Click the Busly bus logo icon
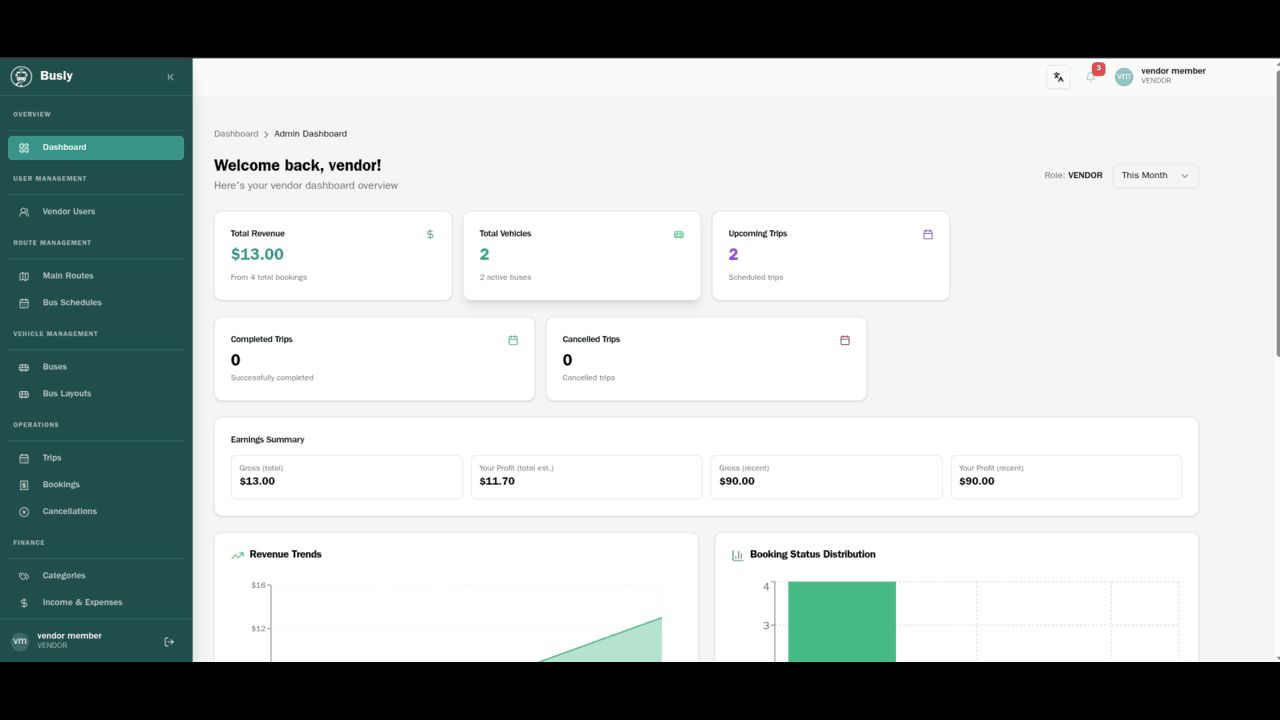The width and height of the screenshot is (1280, 720). click(x=21, y=76)
